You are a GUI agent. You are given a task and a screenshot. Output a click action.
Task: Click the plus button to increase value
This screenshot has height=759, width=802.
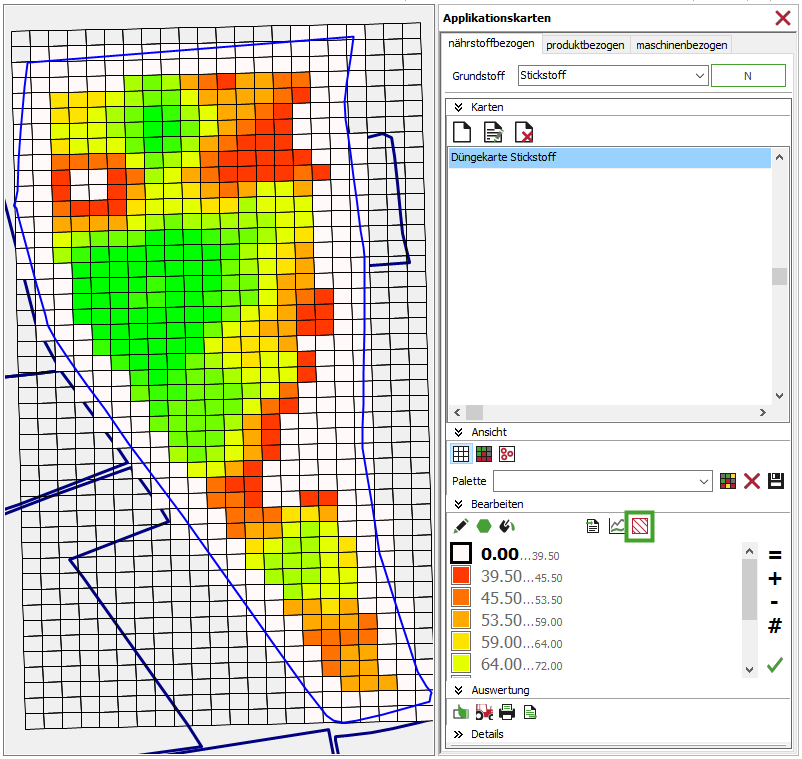[775, 579]
